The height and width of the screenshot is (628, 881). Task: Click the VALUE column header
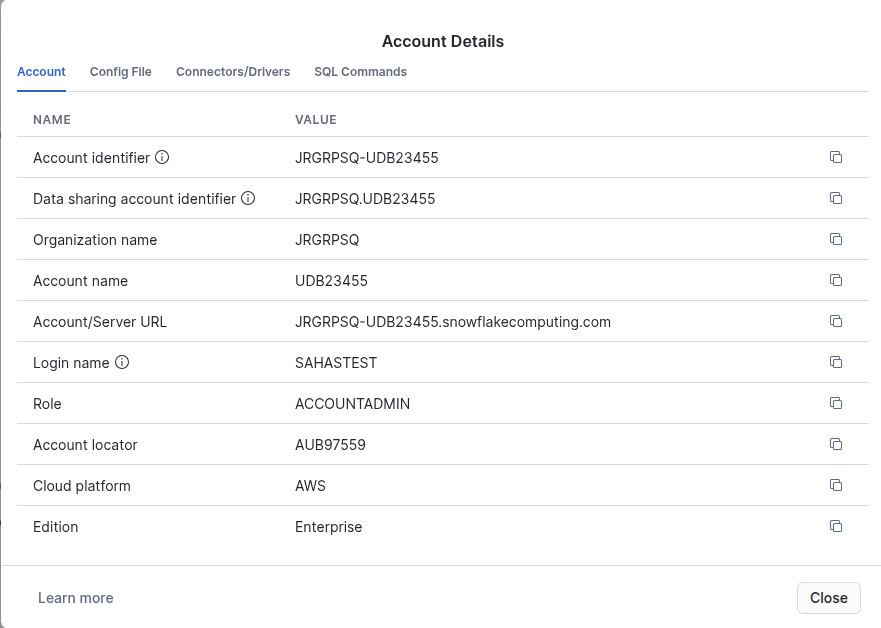316,120
